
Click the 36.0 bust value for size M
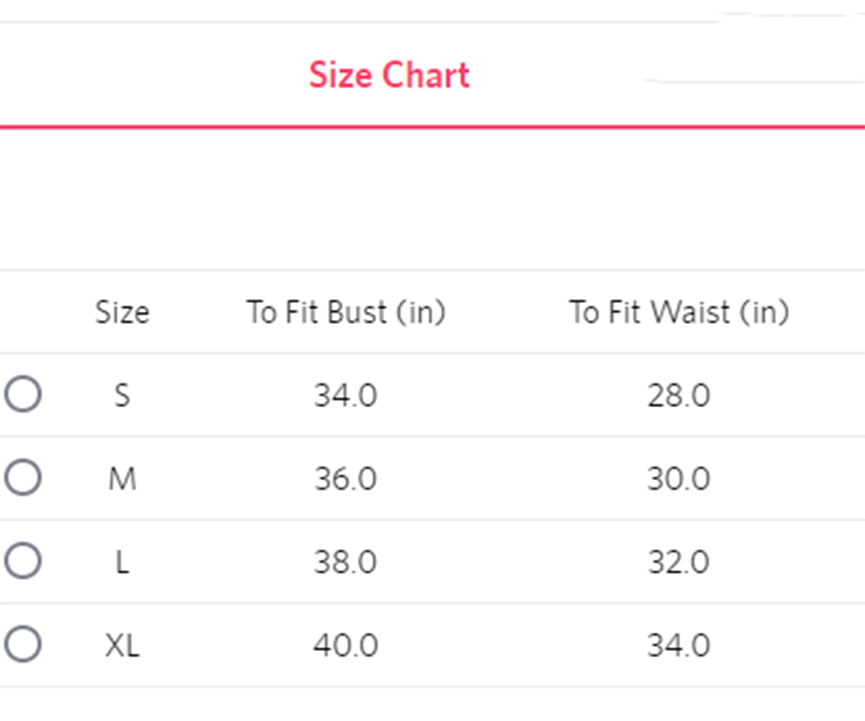[x=347, y=478]
